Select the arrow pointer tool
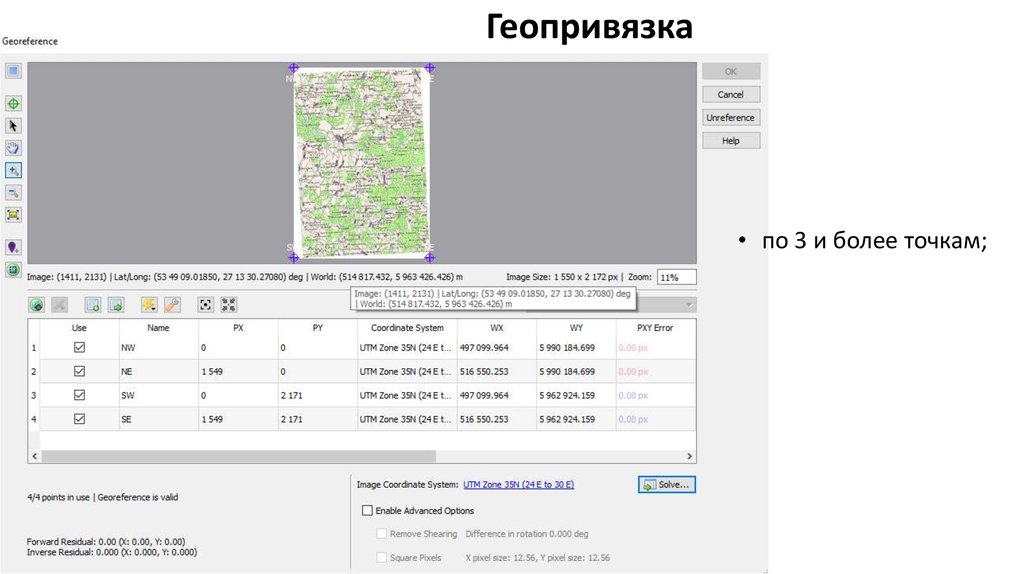 coord(13,126)
